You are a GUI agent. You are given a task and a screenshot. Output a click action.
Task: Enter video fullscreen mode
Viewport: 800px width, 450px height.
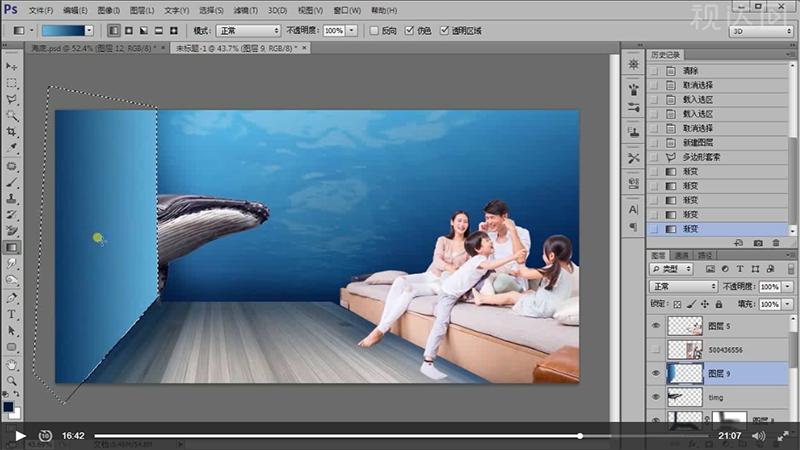(783, 436)
